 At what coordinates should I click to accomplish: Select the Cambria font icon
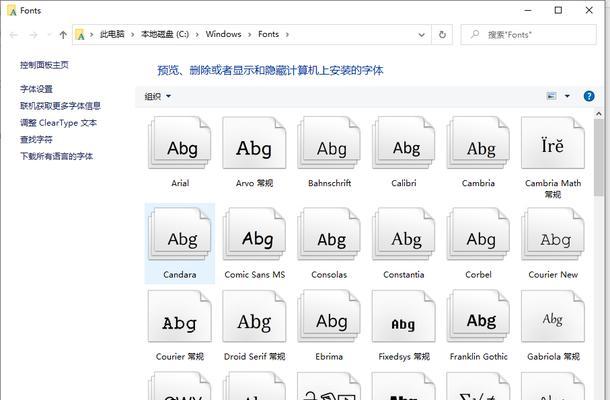pos(478,143)
